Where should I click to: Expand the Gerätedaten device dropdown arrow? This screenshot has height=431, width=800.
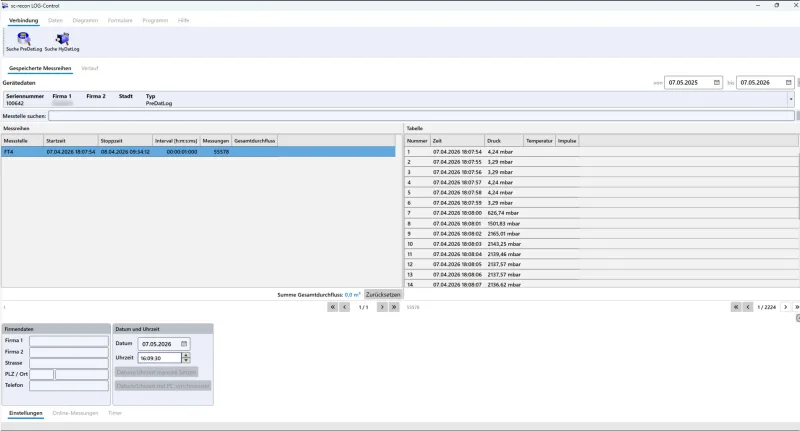click(x=791, y=99)
